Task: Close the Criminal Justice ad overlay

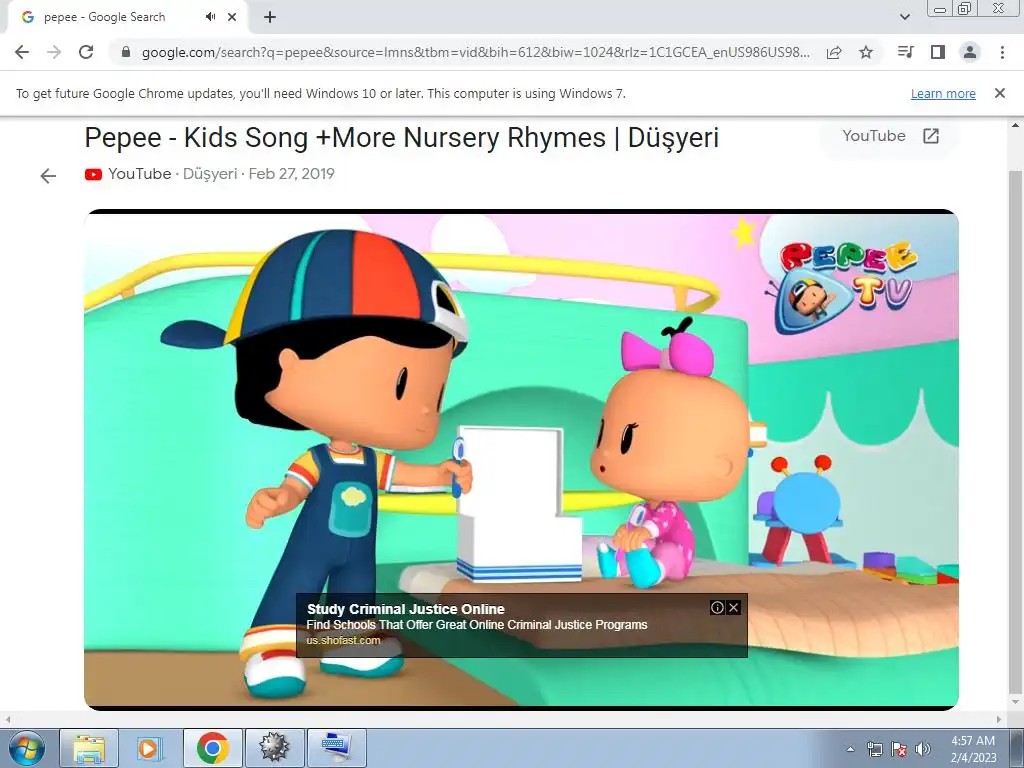Action: [733, 607]
